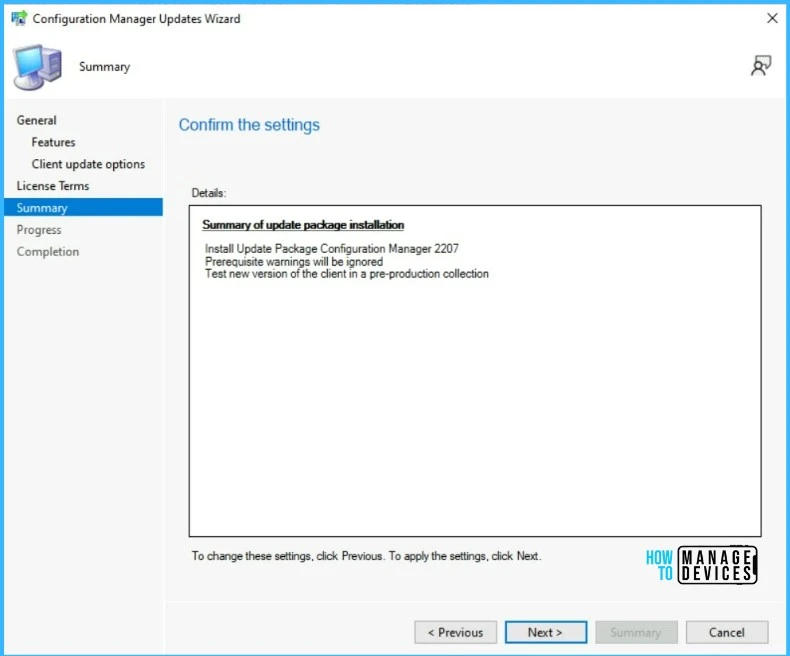Click the computer wizard header icon

[x=38, y=67]
